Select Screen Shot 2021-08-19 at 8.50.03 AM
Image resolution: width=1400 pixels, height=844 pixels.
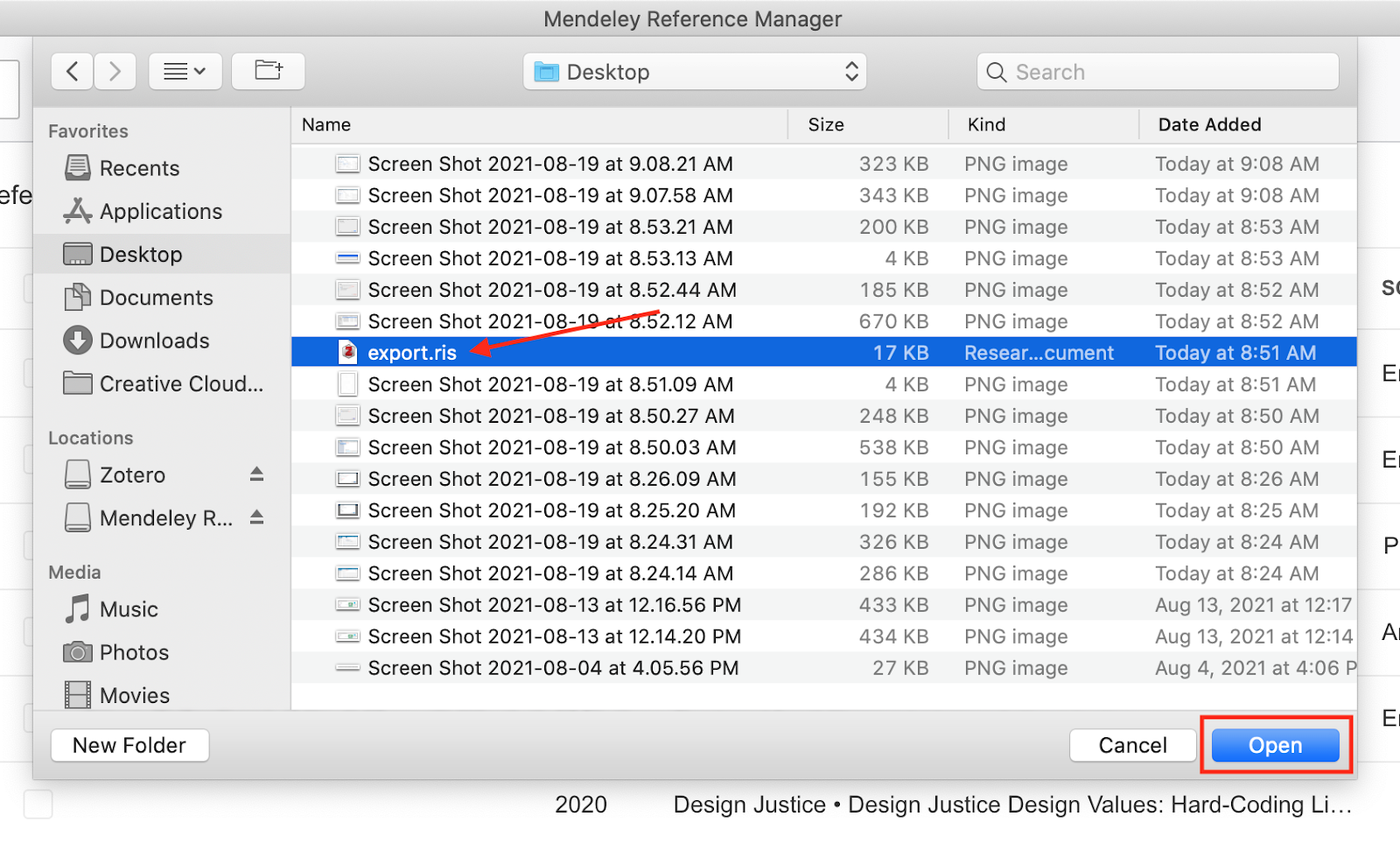point(824,447)
